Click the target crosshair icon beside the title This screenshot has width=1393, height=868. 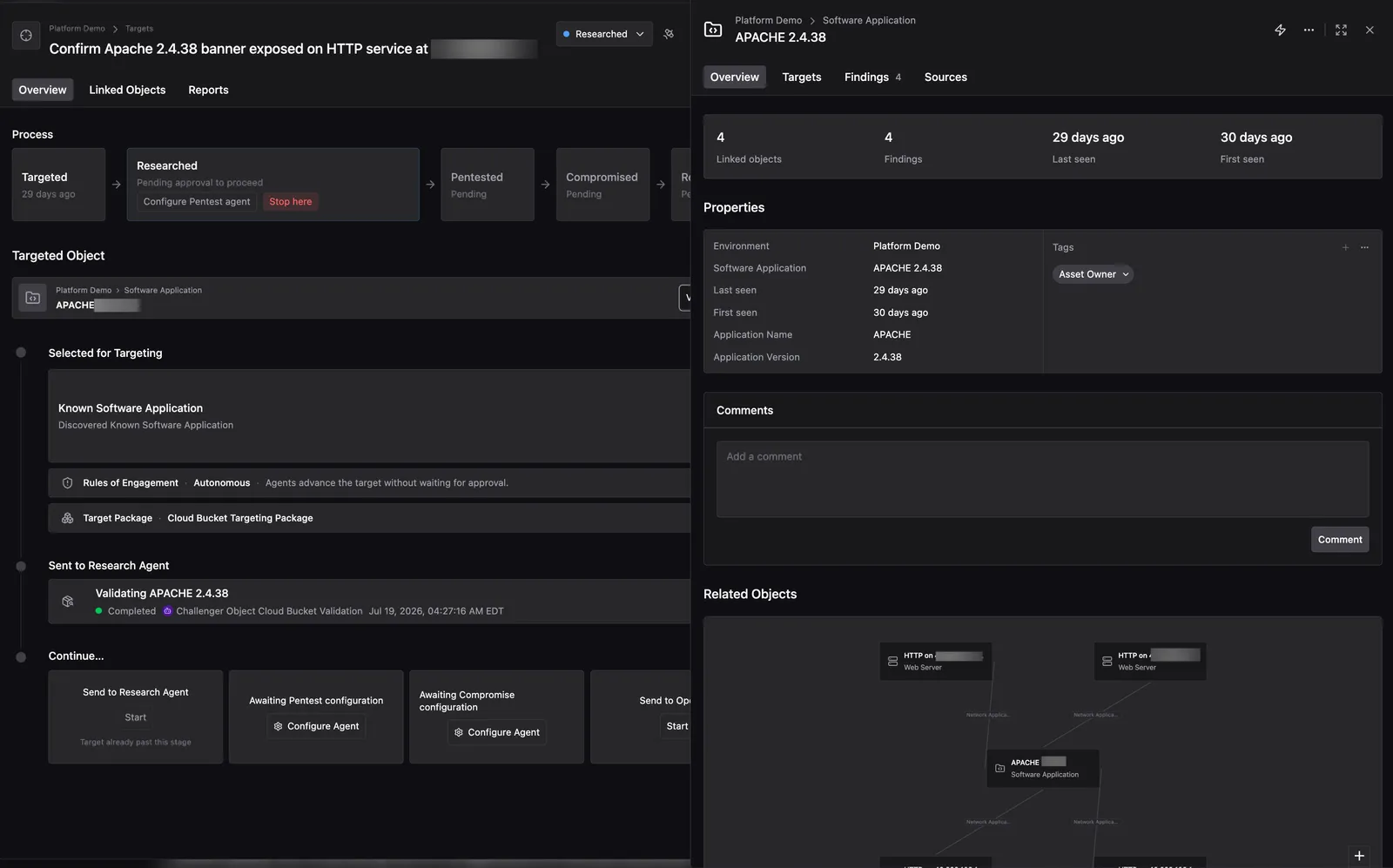point(26,36)
